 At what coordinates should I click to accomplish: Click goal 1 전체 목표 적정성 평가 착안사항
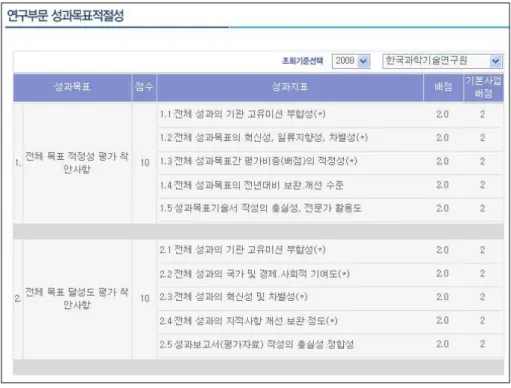(x=77, y=163)
